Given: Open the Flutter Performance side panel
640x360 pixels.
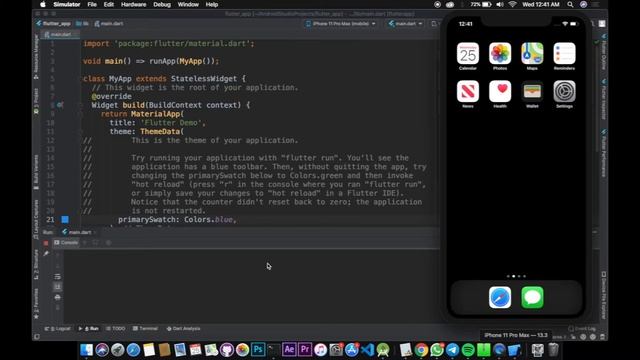Looking at the screenshot, I should [604, 153].
